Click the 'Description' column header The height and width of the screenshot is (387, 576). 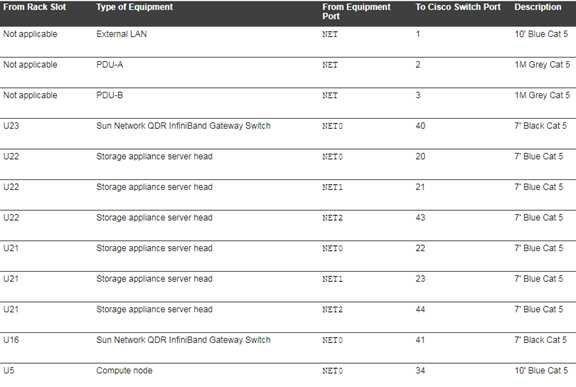pos(538,7)
